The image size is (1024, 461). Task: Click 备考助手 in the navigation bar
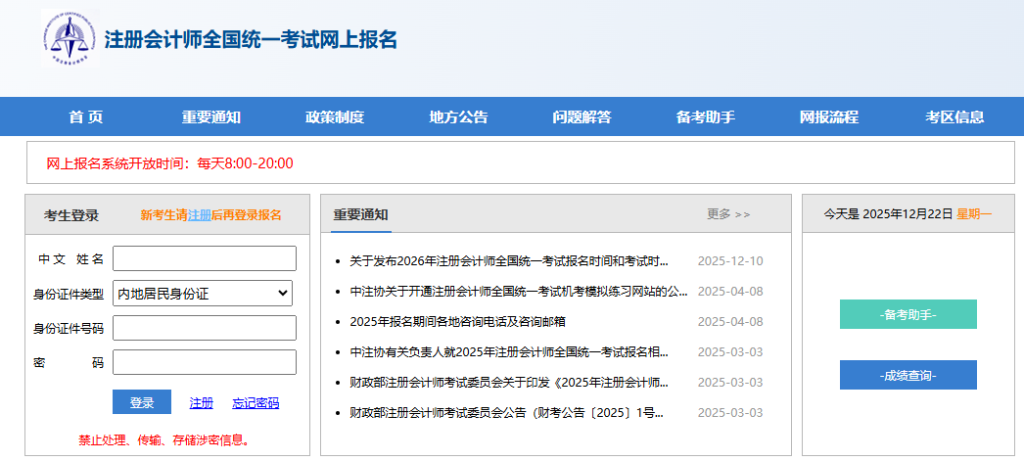[x=705, y=118]
